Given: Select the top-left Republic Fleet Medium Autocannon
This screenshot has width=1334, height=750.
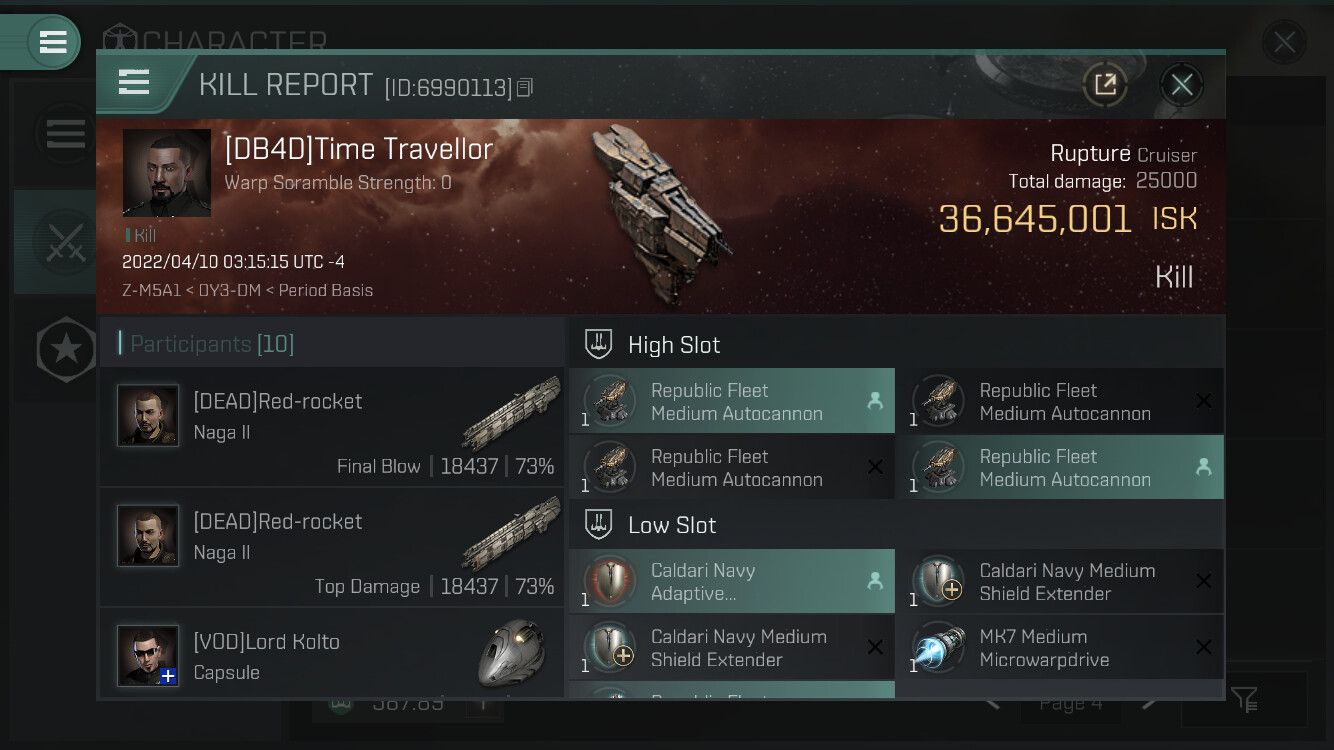Looking at the screenshot, I should (x=732, y=401).
